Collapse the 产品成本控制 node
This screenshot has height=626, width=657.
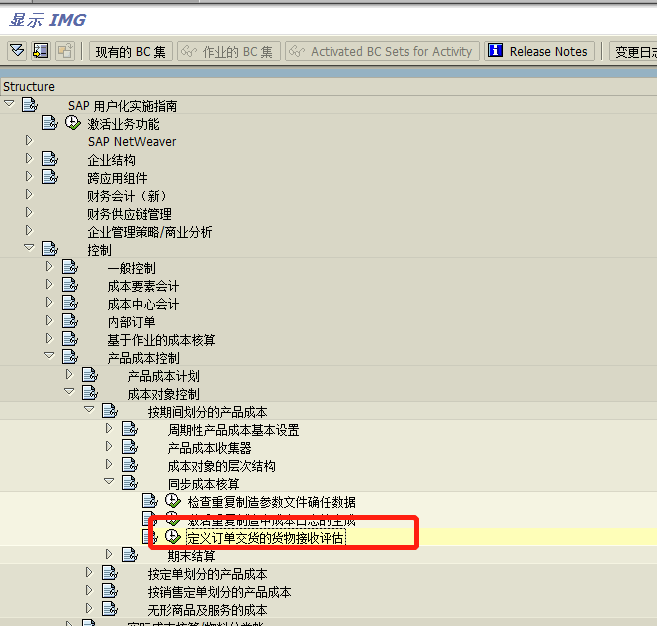(x=49, y=355)
